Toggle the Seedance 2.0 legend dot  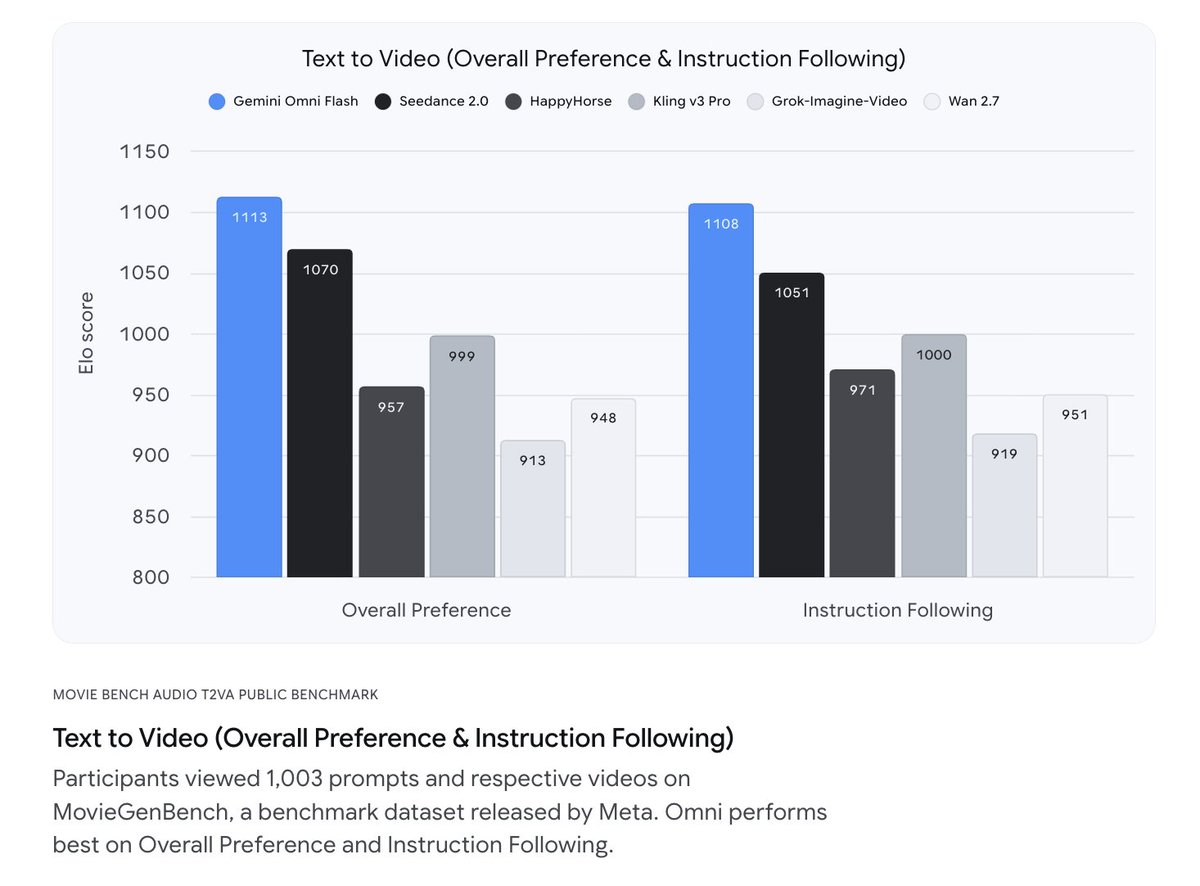pyautogui.click(x=383, y=101)
